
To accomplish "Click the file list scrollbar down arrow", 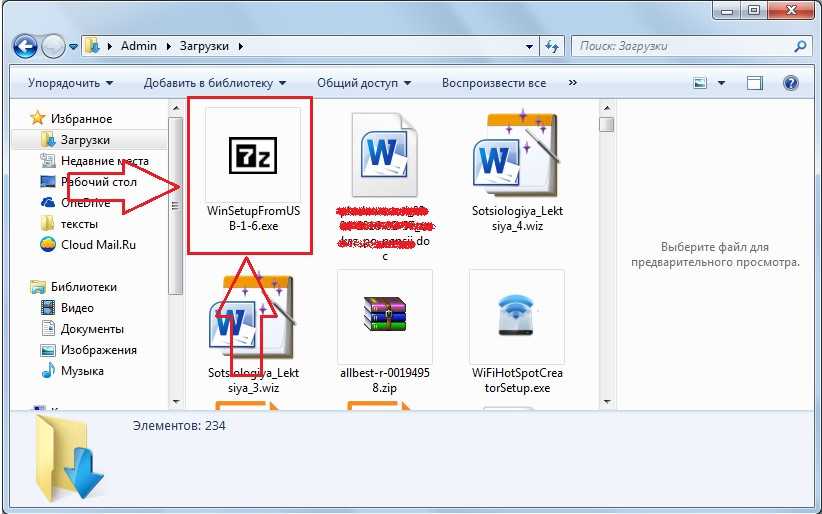I will [607, 402].
